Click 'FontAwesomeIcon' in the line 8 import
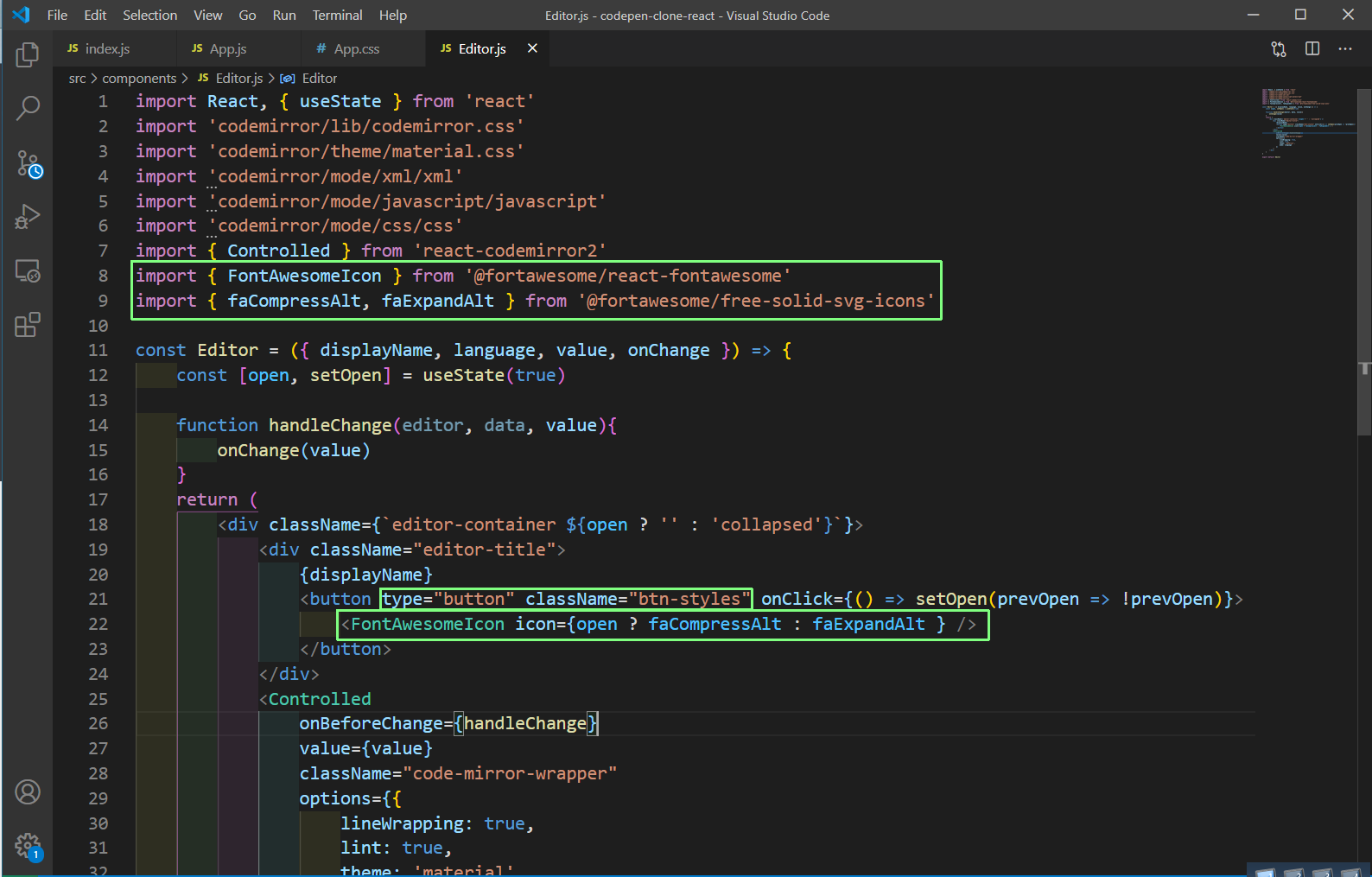1372x877 pixels. [304, 276]
